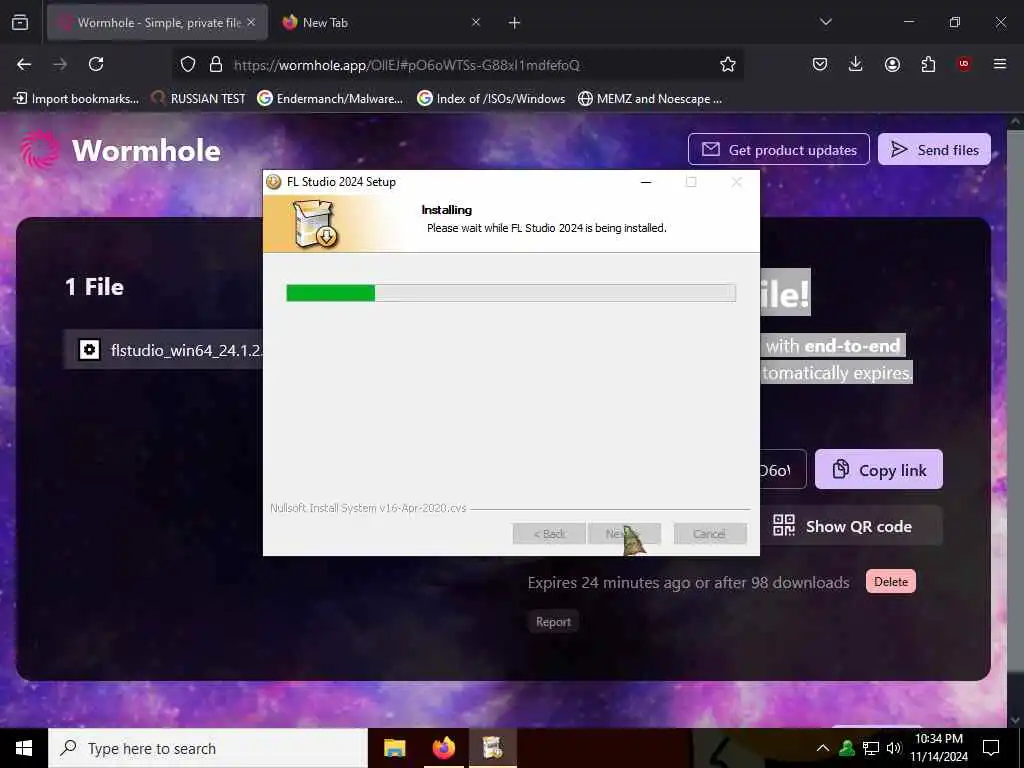Open the Firefox account icon

click(x=892, y=64)
